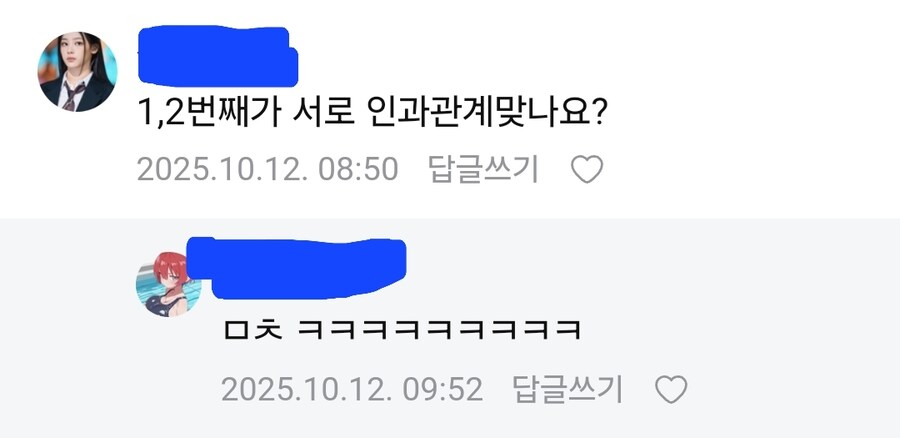900x438 pixels.
Task: Open the reply author's blue-redacted username
Action: (x=297, y=268)
